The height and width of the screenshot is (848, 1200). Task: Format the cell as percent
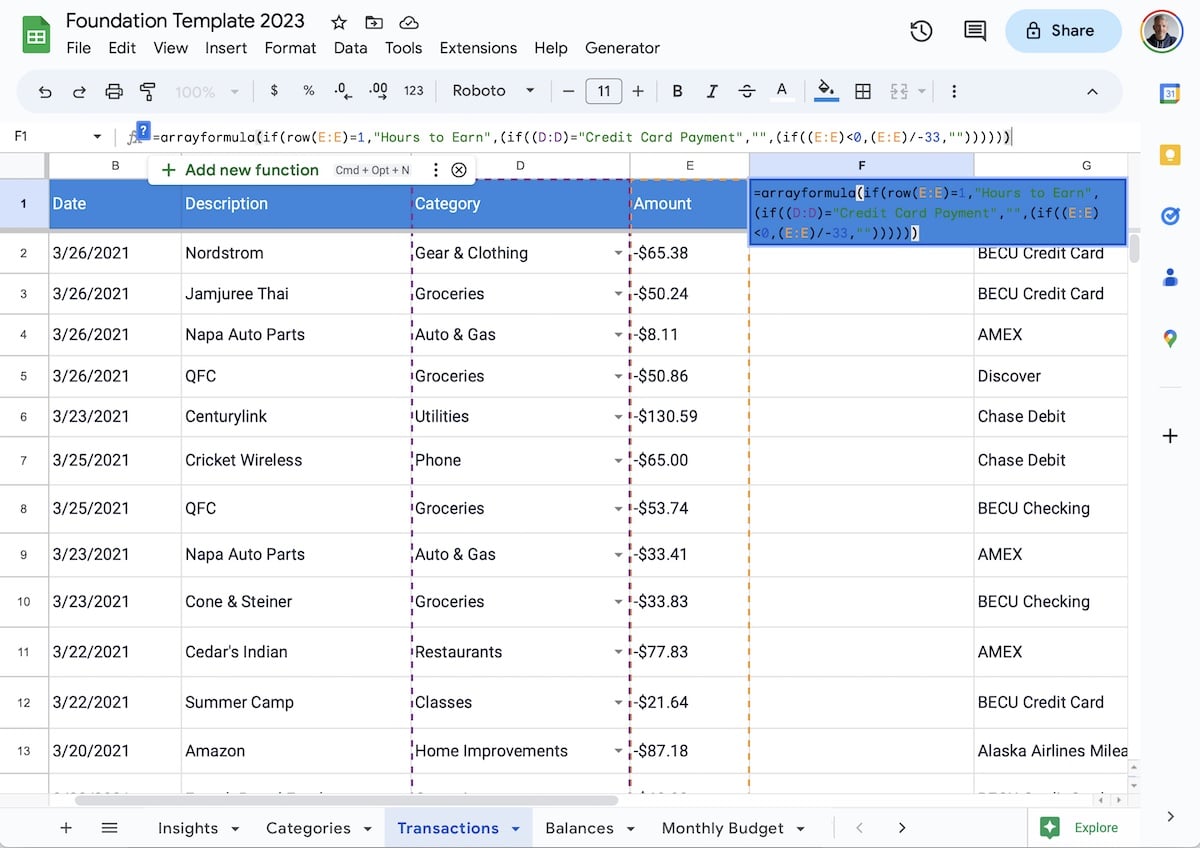(309, 91)
